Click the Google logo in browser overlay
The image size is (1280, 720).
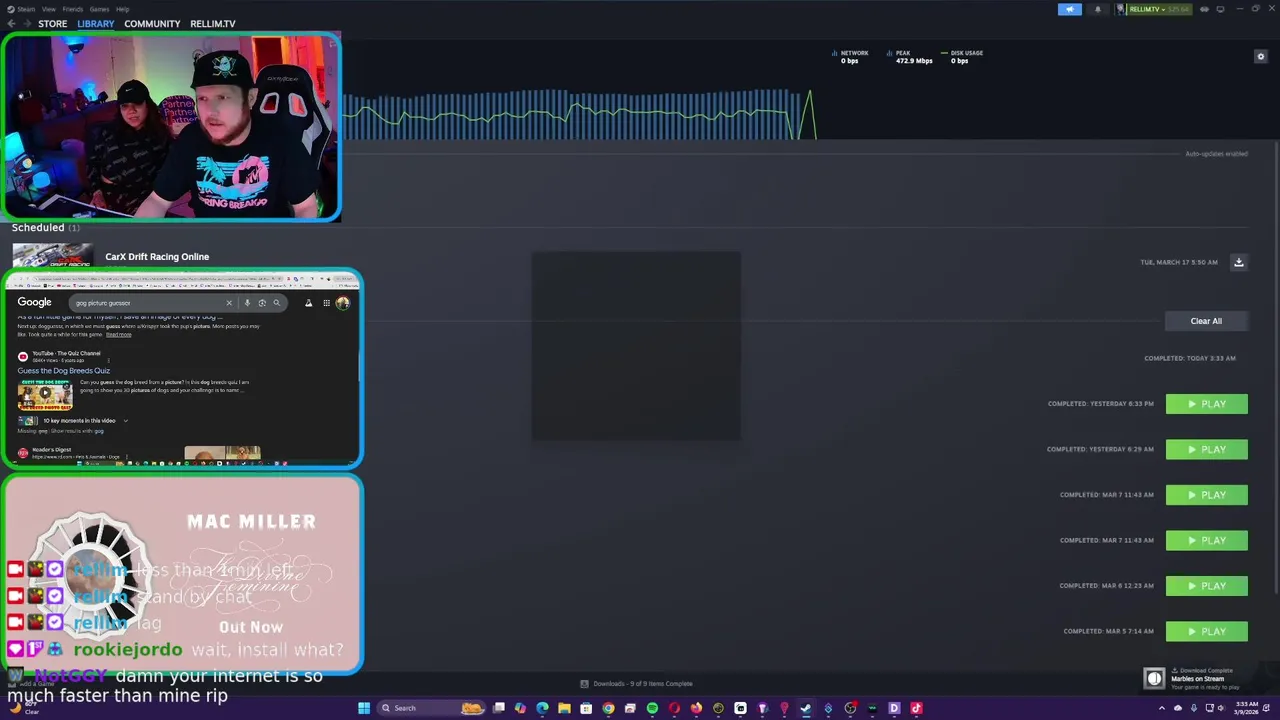click(x=34, y=302)
